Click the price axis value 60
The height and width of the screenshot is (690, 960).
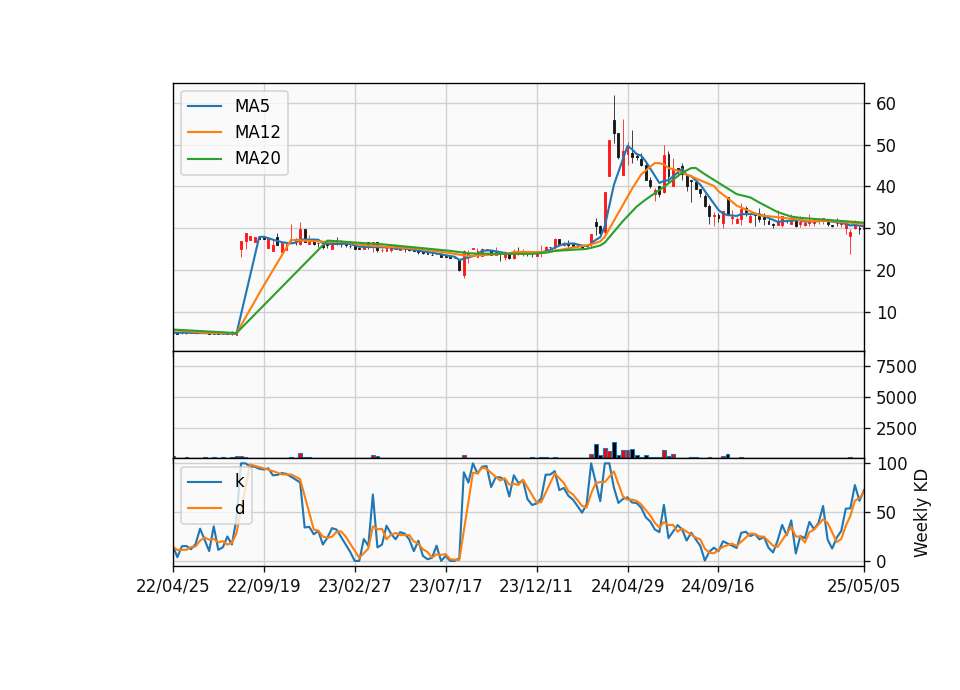[x=886, y=104]
